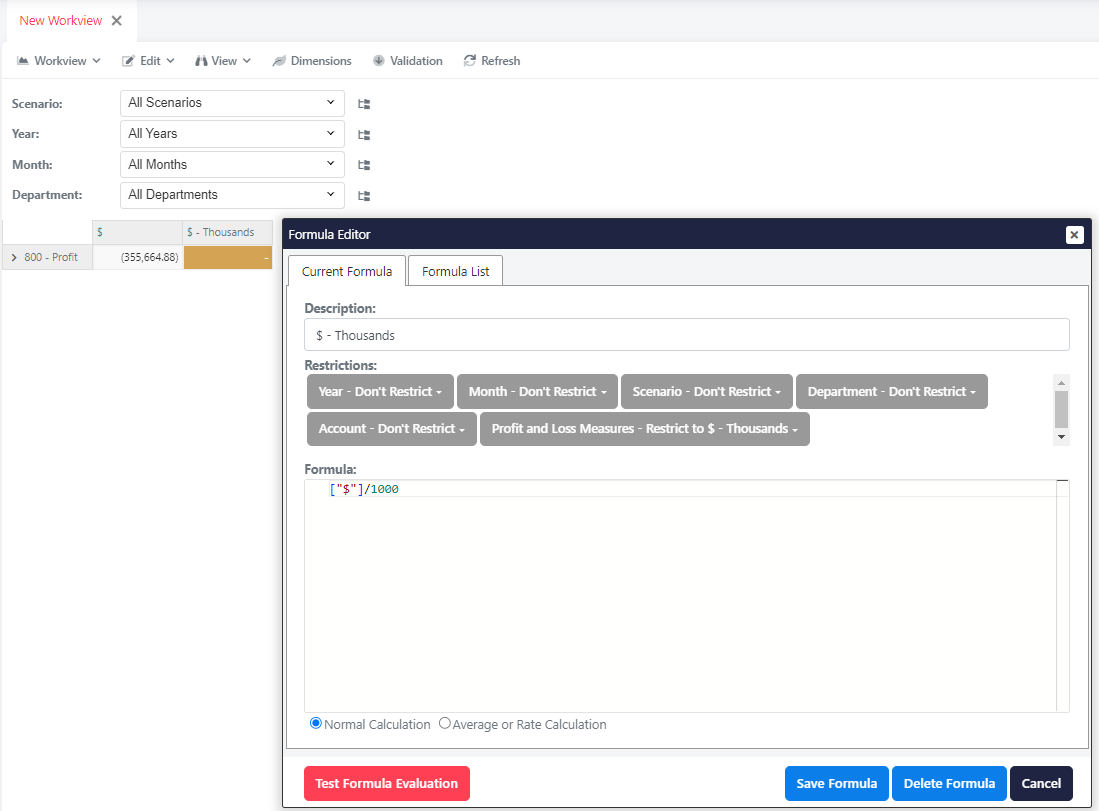Open the Year - Don't Restrict dropdown
This screenshot has width=1099, height=811.
click(x=380, y=392)
